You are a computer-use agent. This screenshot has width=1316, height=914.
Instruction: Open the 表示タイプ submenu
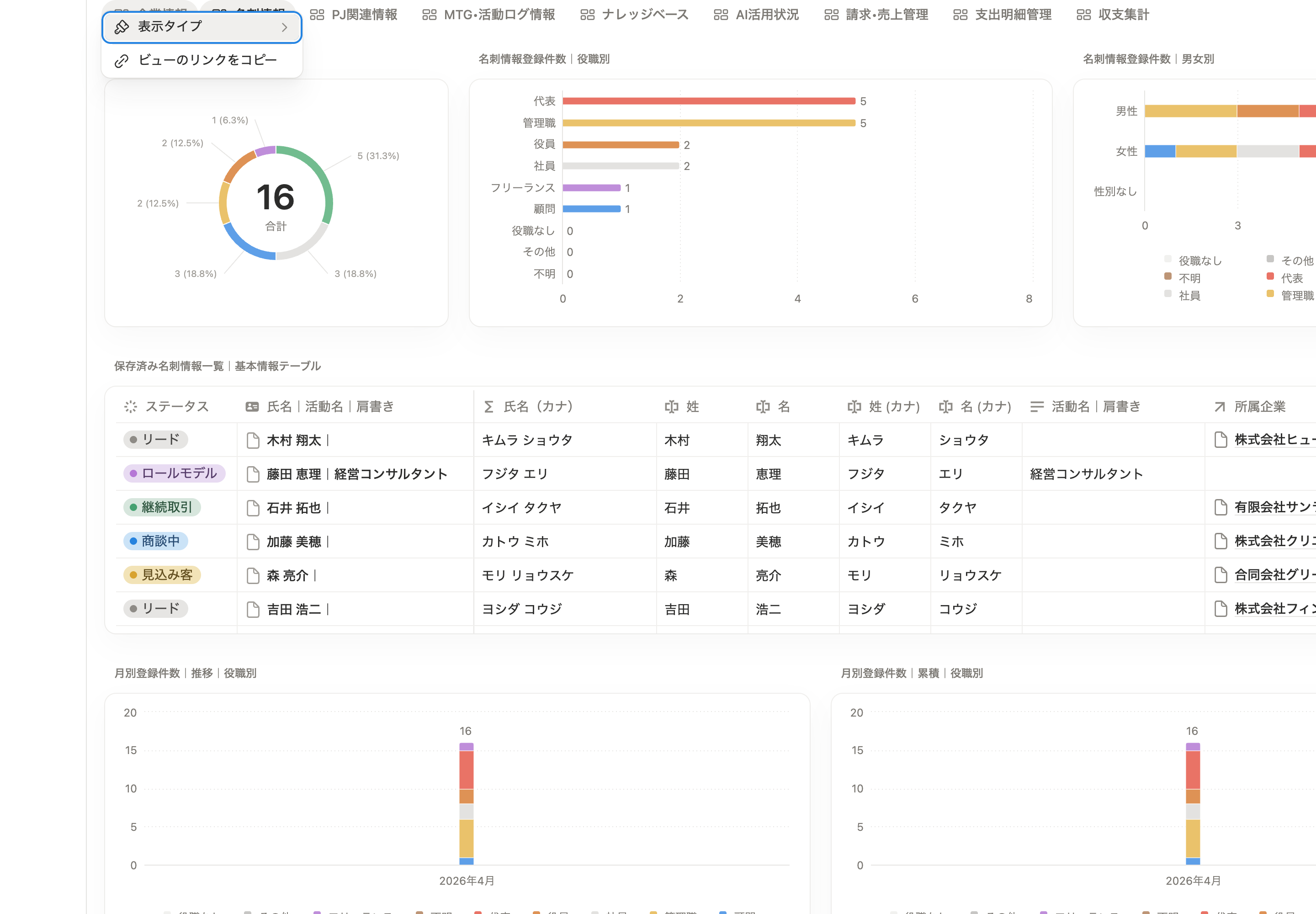(202, 27)
